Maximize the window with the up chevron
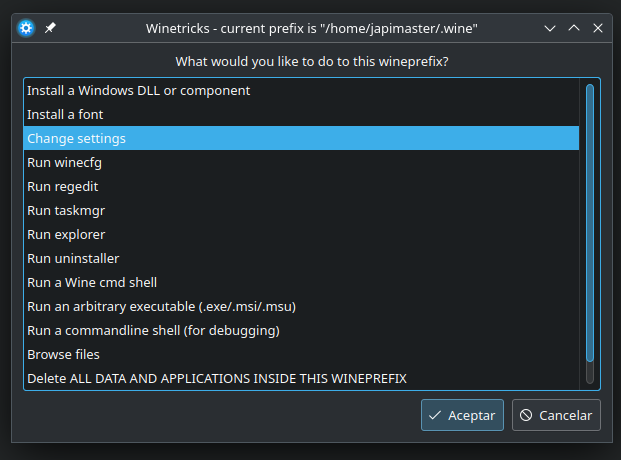The image size is (621, 460). (x=574, y=28)
